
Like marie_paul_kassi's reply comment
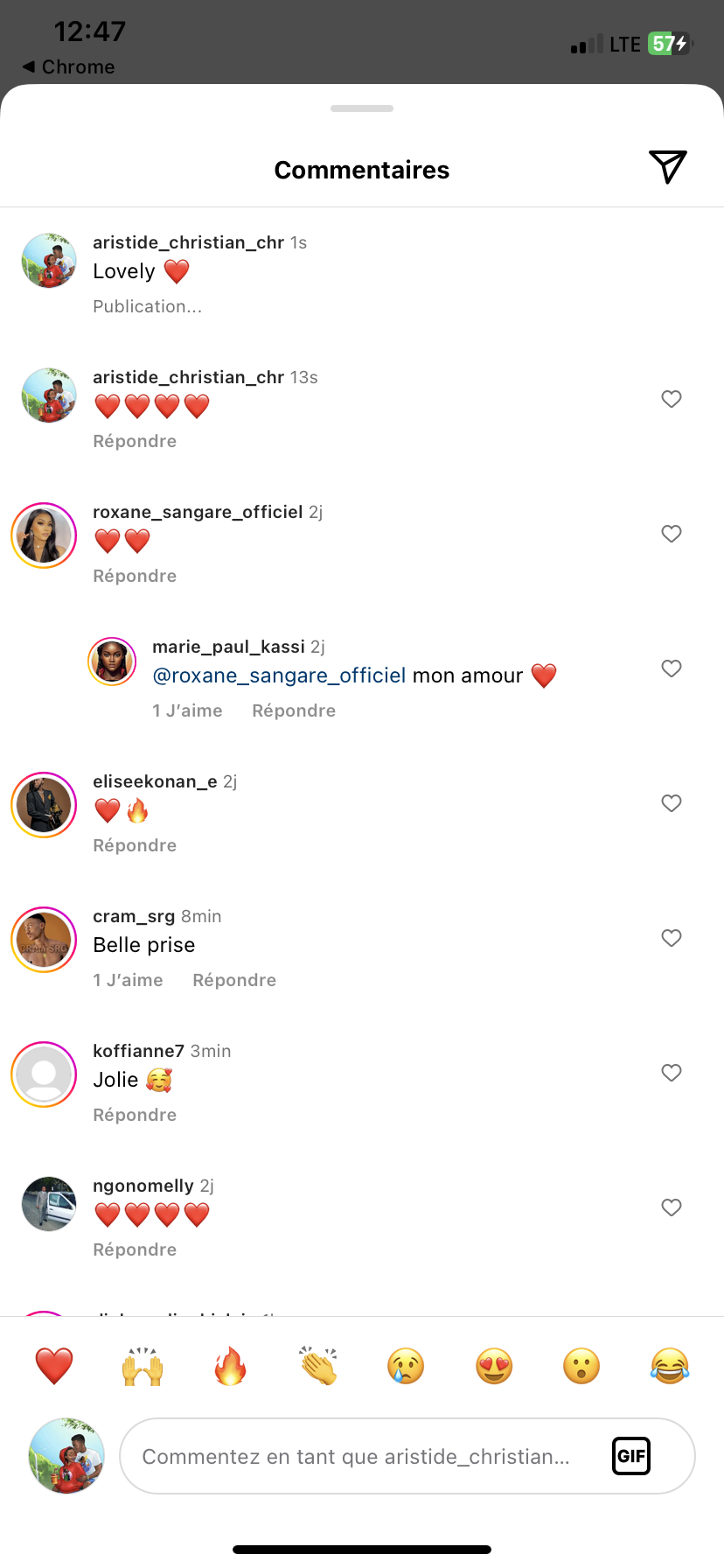pyautogui.click(x=672, y=668)
